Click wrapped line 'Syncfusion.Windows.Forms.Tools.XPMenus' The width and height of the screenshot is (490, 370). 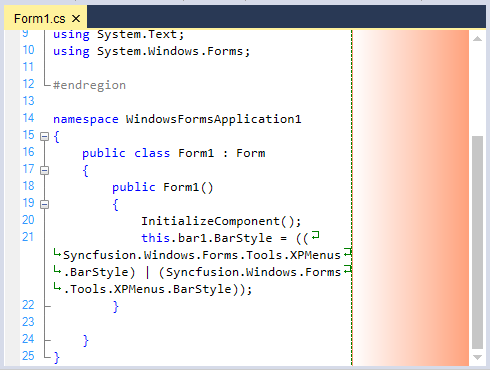(x=202, y=255)
